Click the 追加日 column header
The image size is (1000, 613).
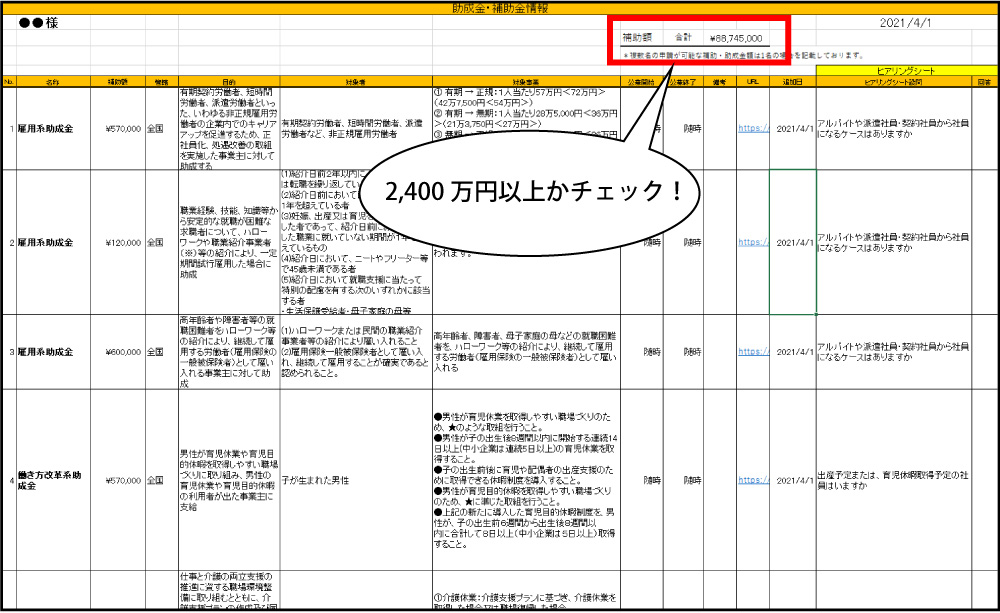[x=793, y=81]
